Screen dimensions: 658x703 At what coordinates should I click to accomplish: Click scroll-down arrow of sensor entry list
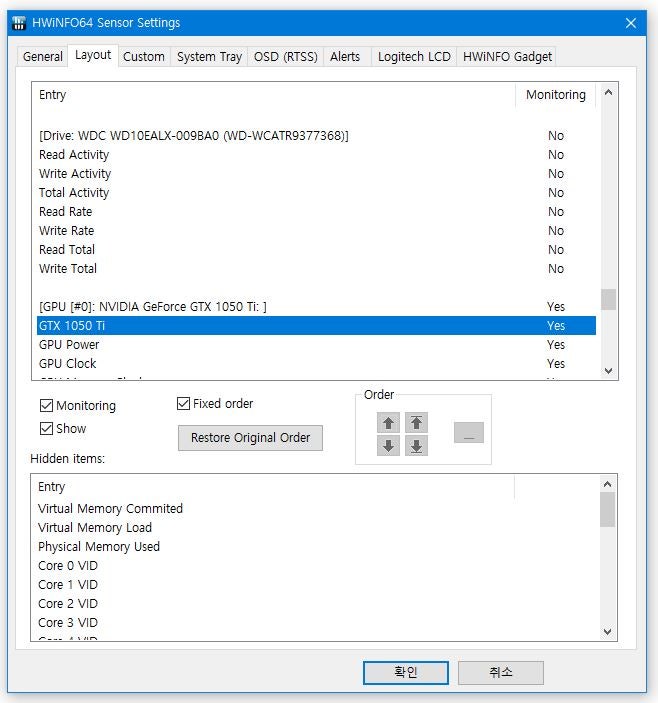tap(608, 371)
